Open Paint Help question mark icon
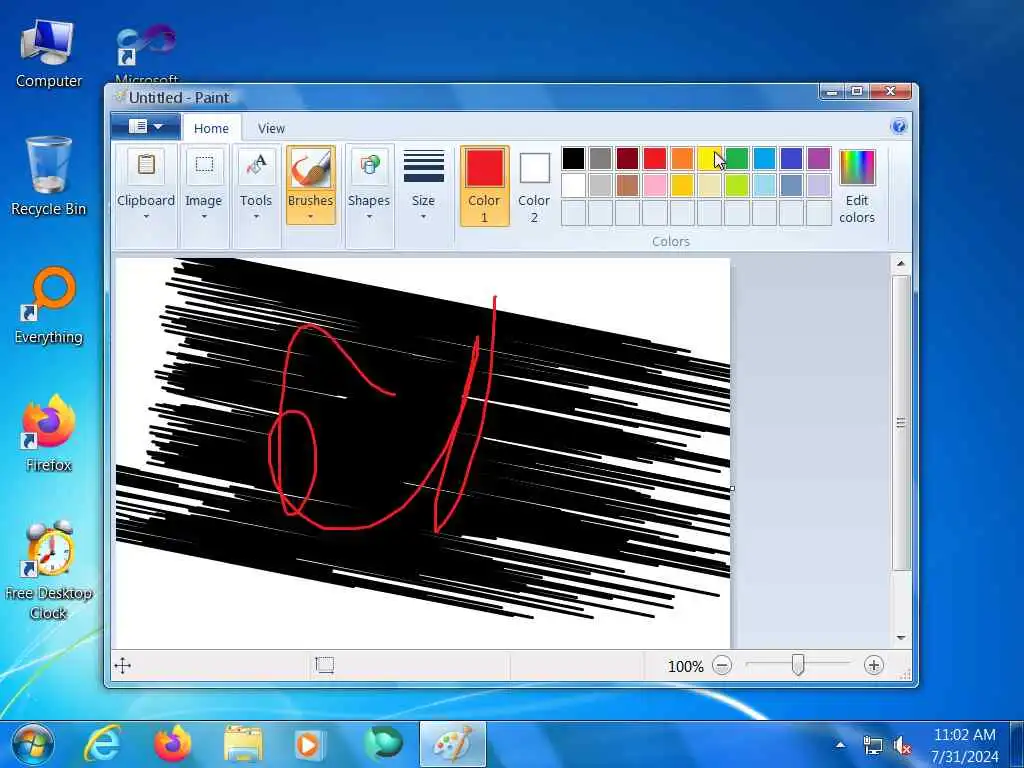This screenshot has width=1024, height=768. (x=899, y=126)
